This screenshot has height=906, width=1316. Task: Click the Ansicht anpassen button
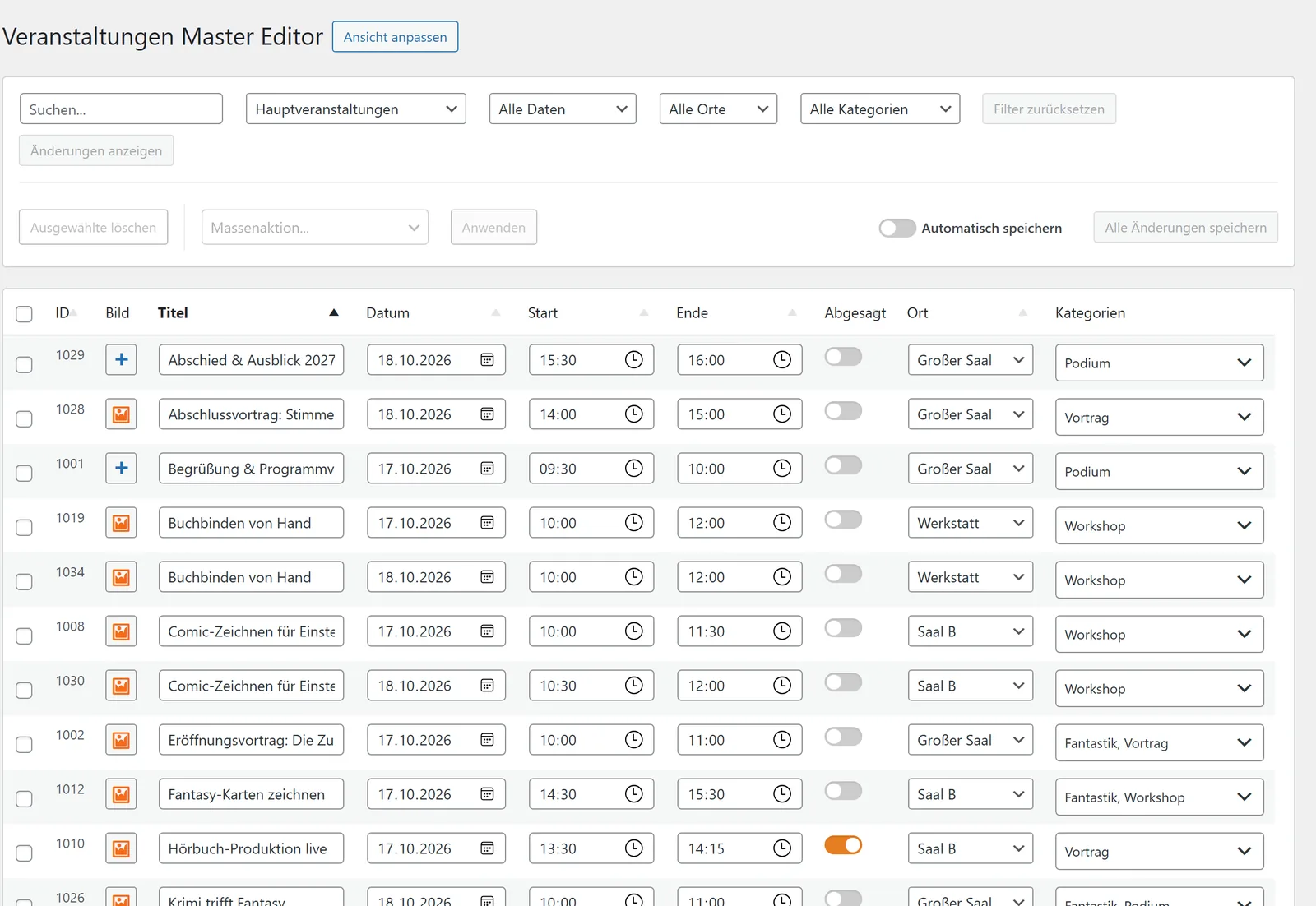[x=395, y=36]
